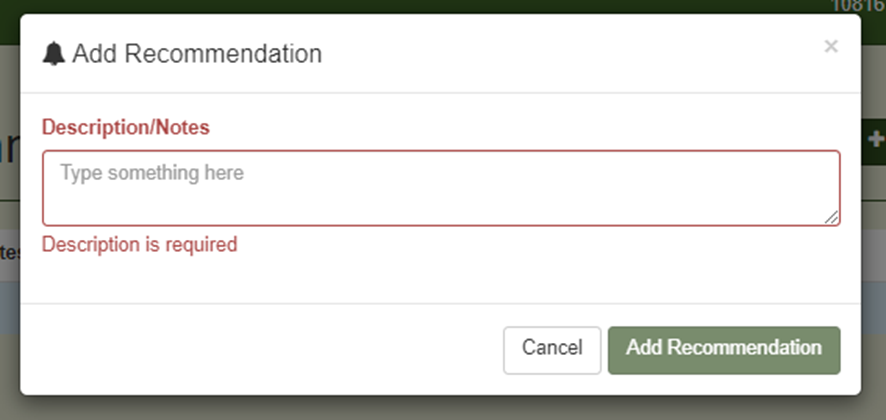This screenshot has width=886, height=420.
Task: Click blank area beneath the error message
Action: pos(440,278)
